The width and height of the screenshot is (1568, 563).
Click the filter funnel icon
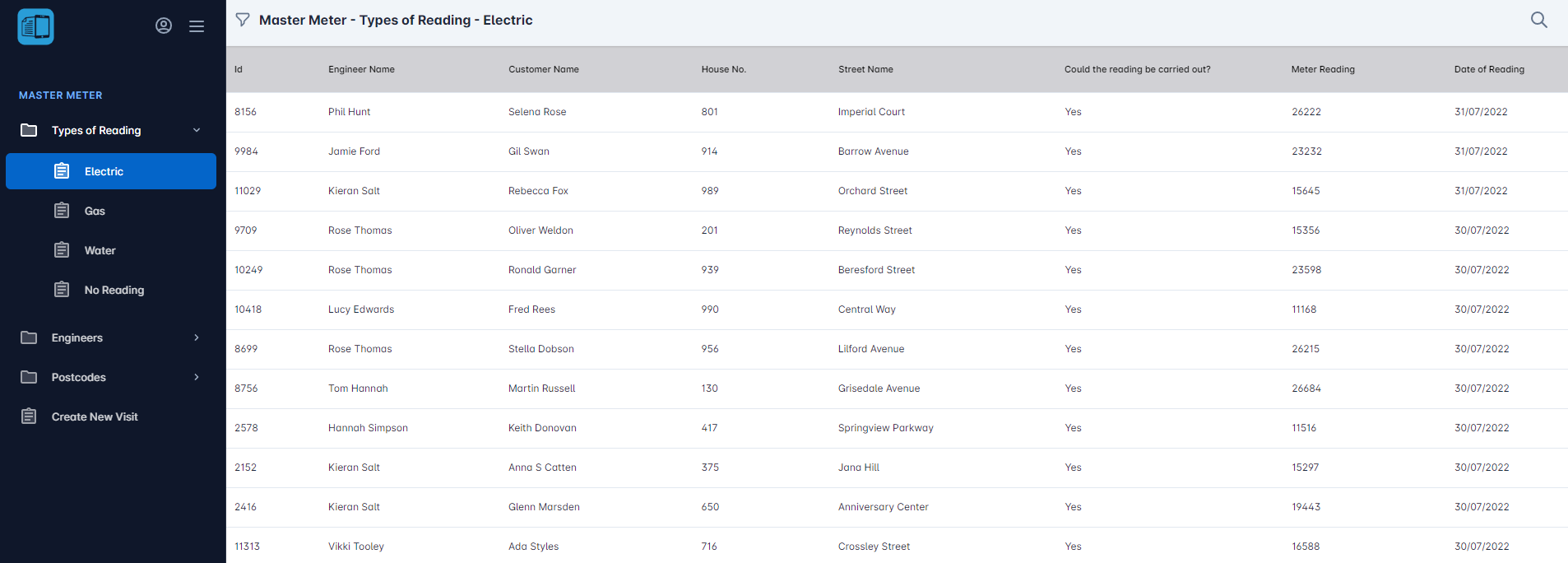tap(243, 20)
